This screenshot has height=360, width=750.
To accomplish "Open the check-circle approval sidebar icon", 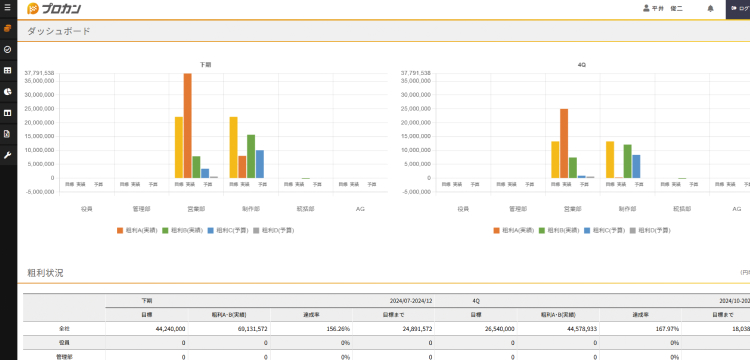I will pos(7,49).
